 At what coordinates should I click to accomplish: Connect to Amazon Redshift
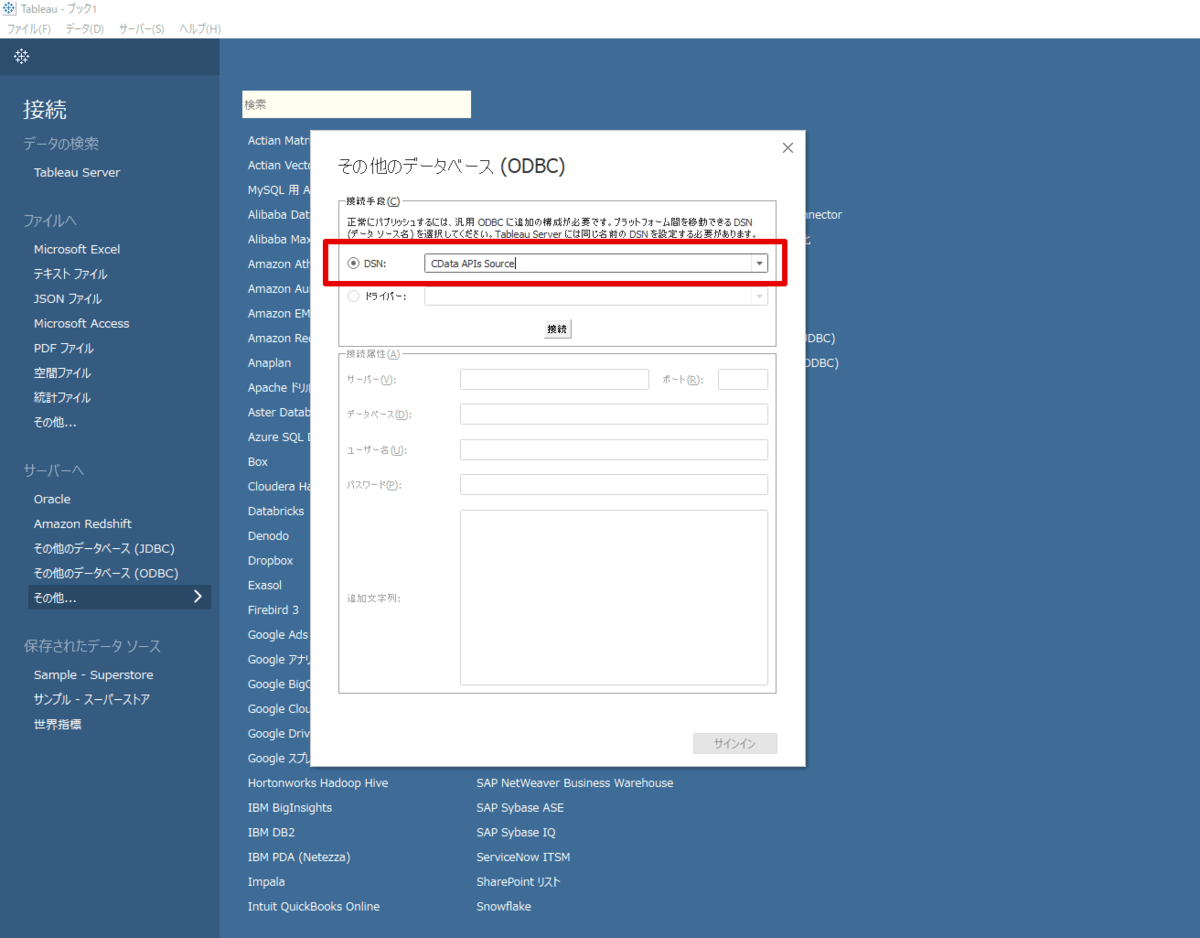[x=83, y=524]
